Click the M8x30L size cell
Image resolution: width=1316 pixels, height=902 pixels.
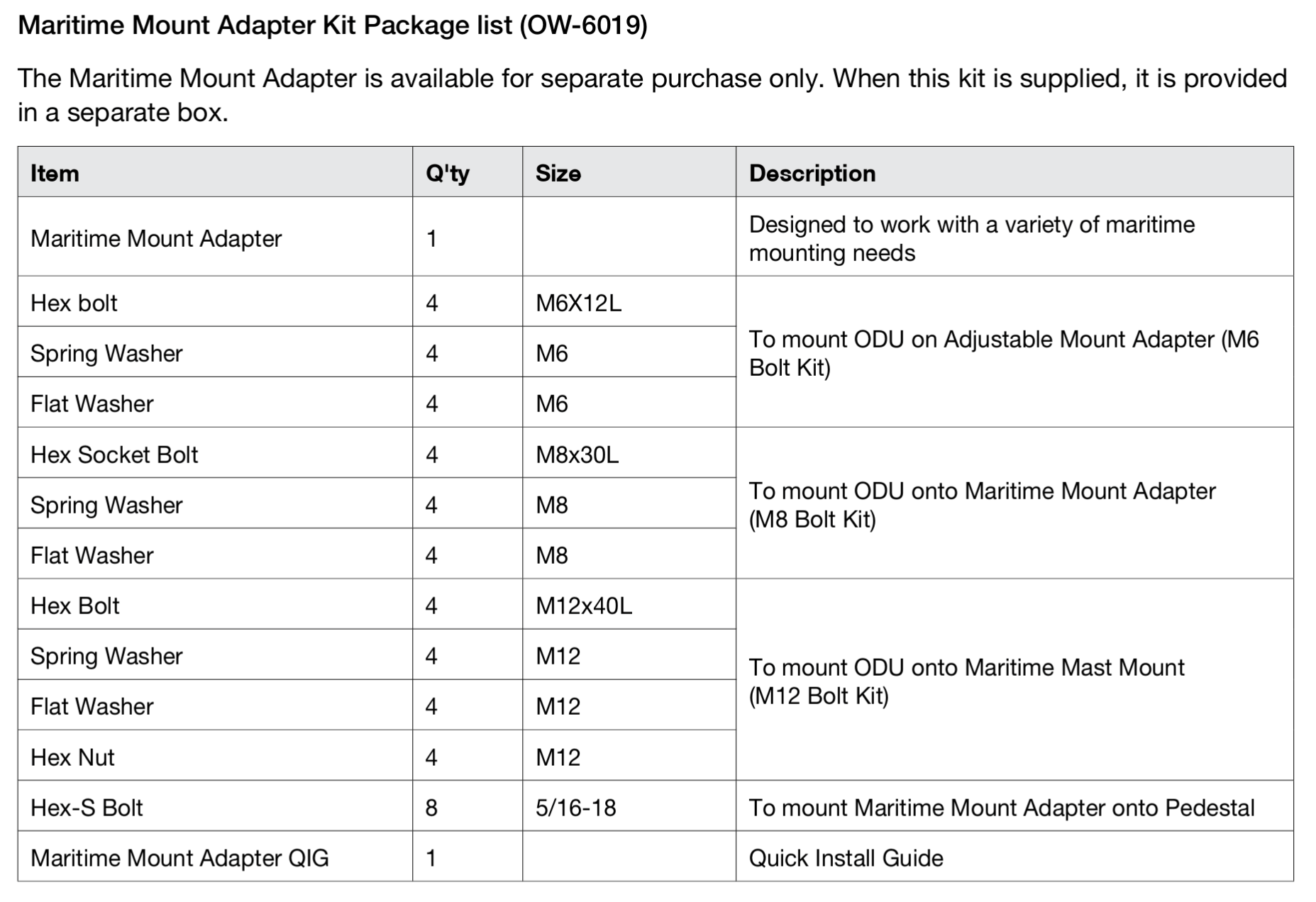pyautogui.click(x=629, y=453)
